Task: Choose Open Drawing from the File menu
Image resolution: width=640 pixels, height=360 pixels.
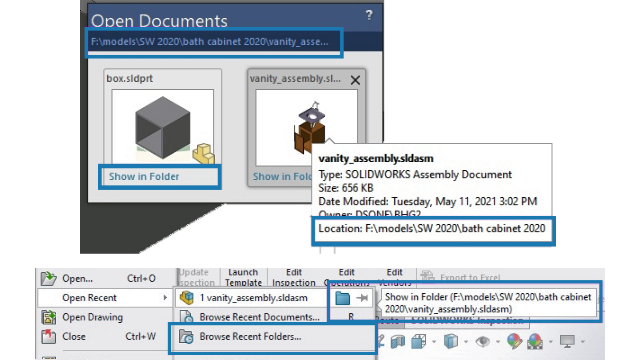Action: 92,317
